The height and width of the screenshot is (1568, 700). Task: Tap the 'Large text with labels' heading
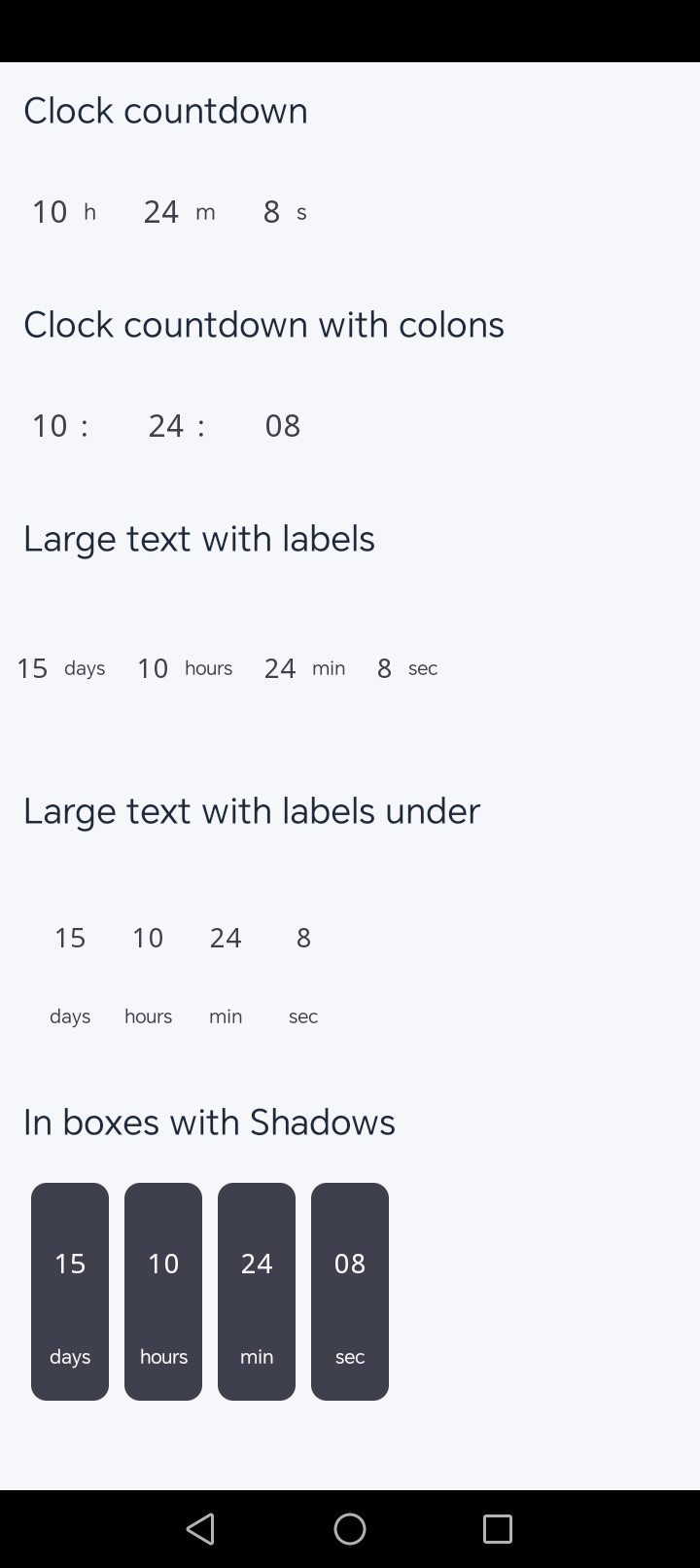199,539
